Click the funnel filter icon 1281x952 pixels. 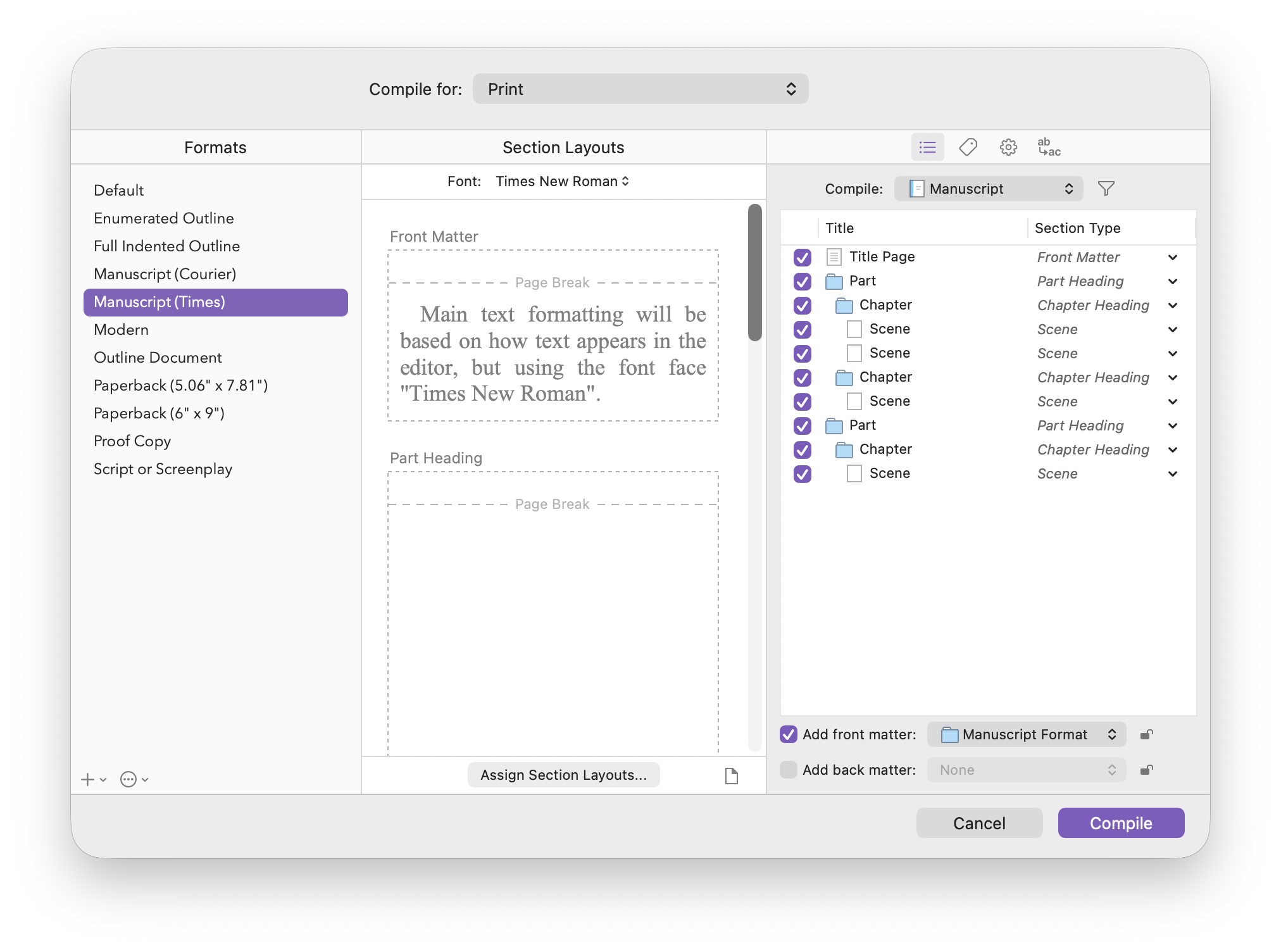click(1106, 189)
